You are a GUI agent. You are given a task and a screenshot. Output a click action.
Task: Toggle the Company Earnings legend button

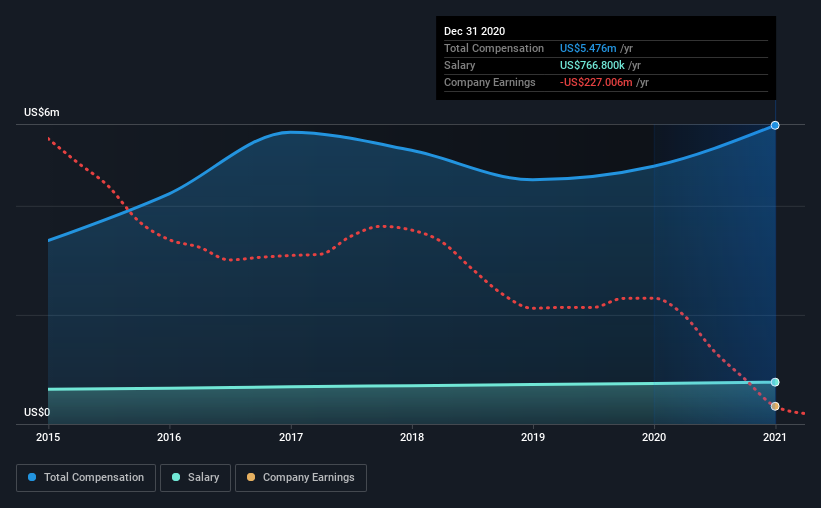tap(301, 478)
